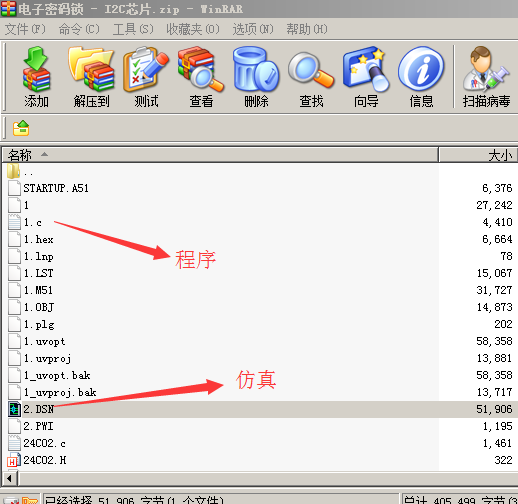Sort by Size (大小) column header
The width and height of the screenshot is (518, 504).
[x=479, y=155]
